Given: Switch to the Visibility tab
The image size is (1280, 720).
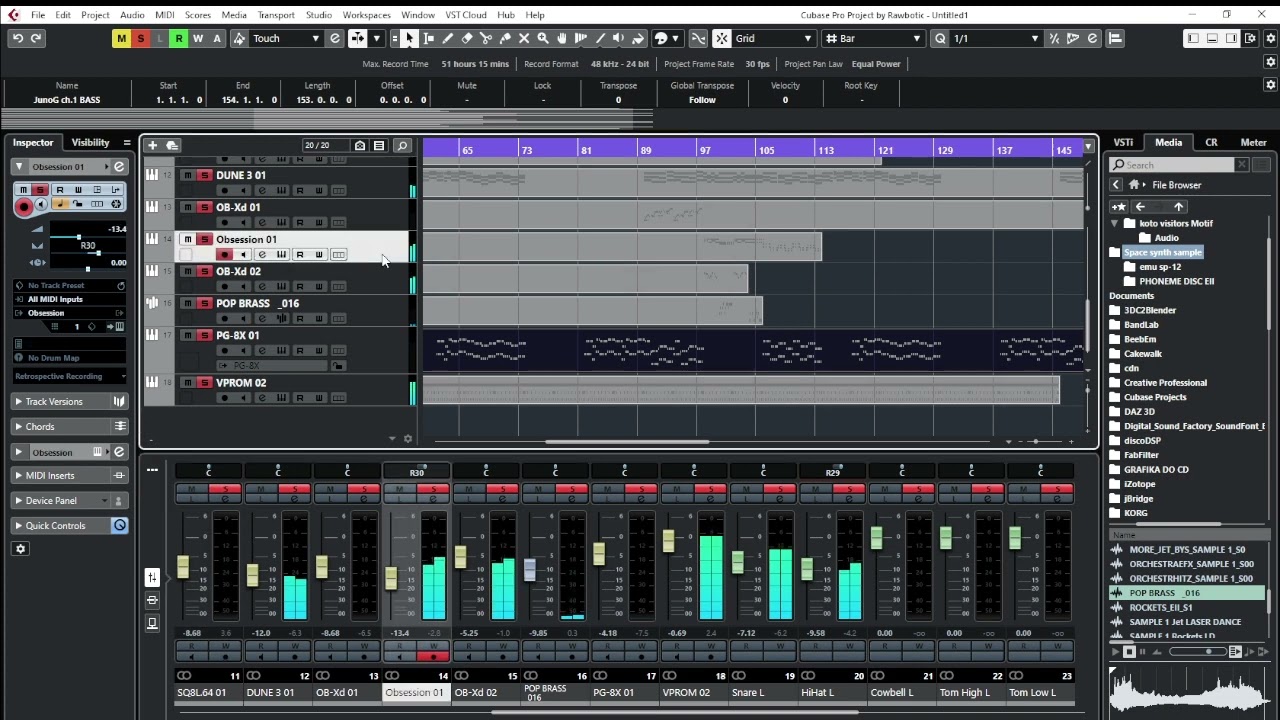Looking at the screenshot, I should coord(90,142).
